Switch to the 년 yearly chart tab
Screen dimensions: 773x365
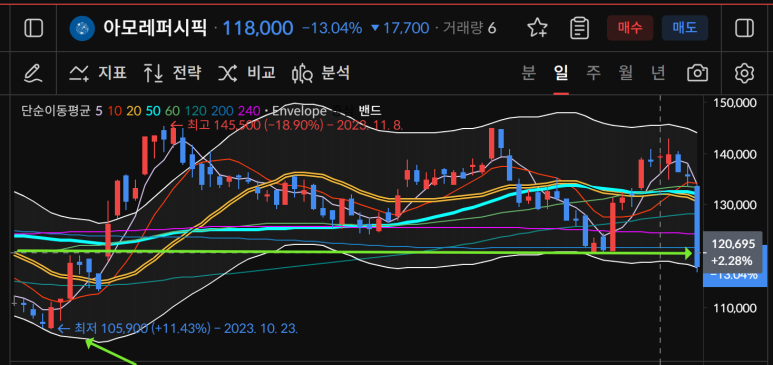pyautogui.click(x=658, y=73)
